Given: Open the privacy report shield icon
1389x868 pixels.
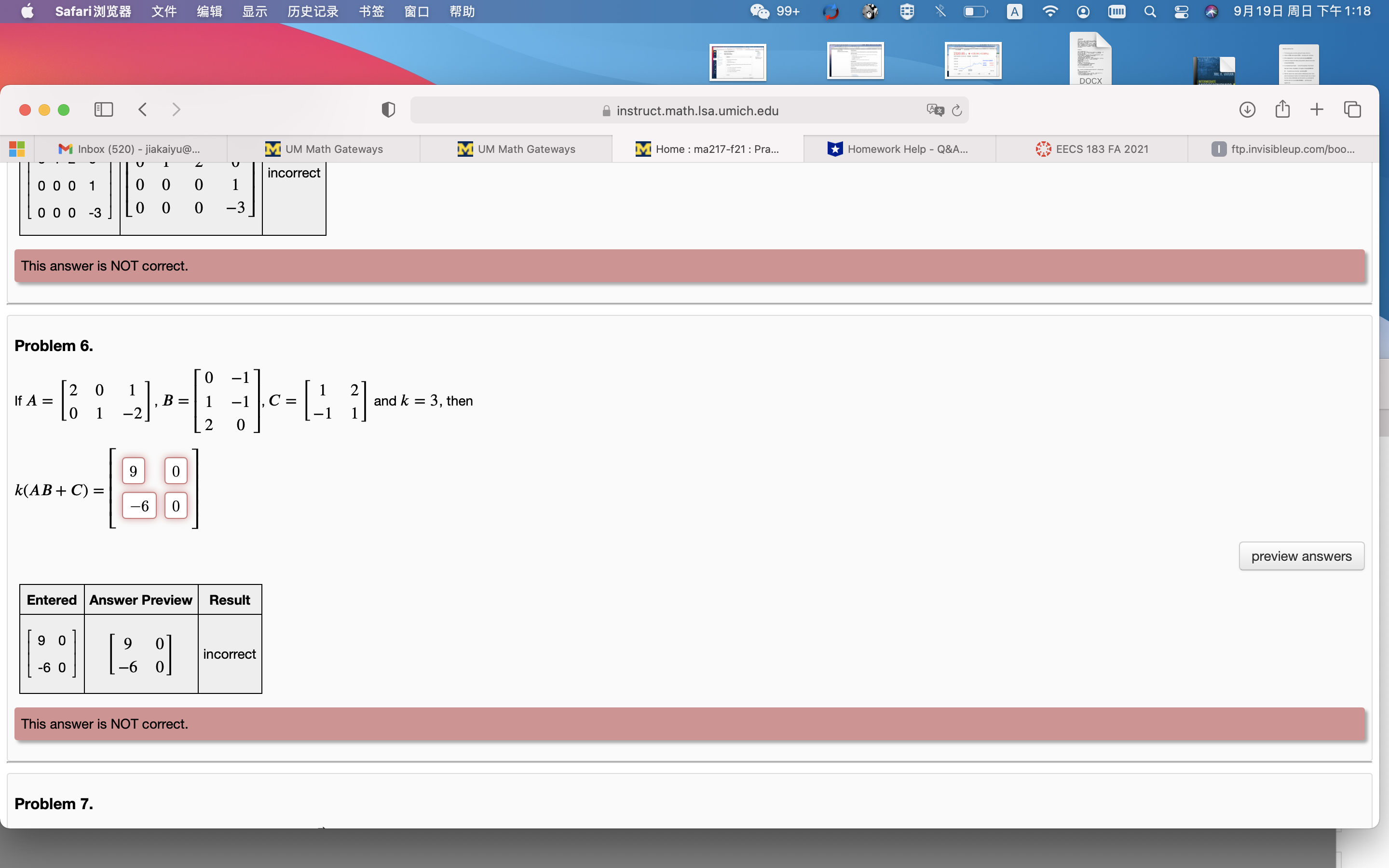Looking at the screenshot, I should [x=388, y=109].
